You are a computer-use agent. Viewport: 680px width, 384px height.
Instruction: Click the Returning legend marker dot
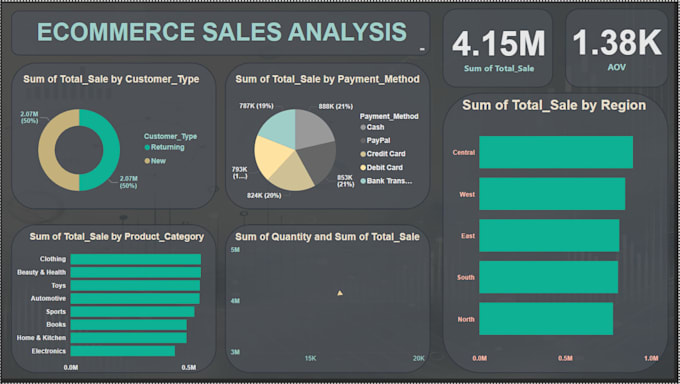[x=147, y=148]
